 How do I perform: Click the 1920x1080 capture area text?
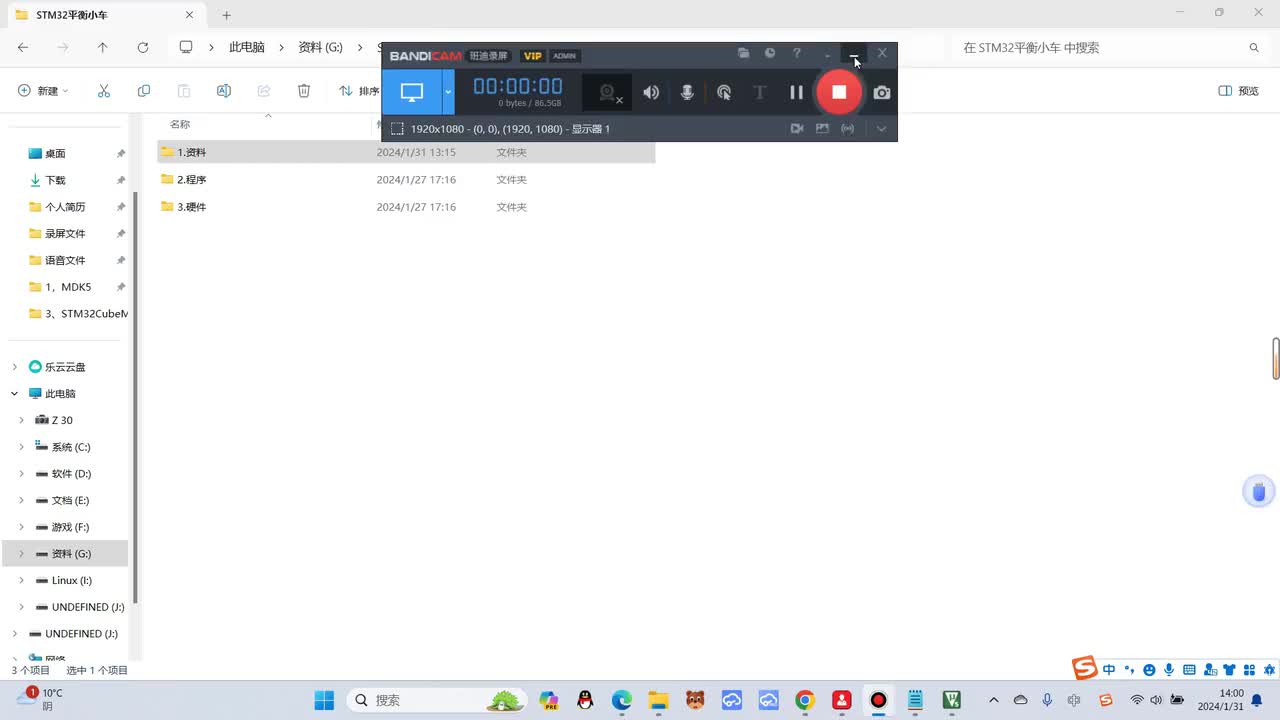[x=510, y=129]
